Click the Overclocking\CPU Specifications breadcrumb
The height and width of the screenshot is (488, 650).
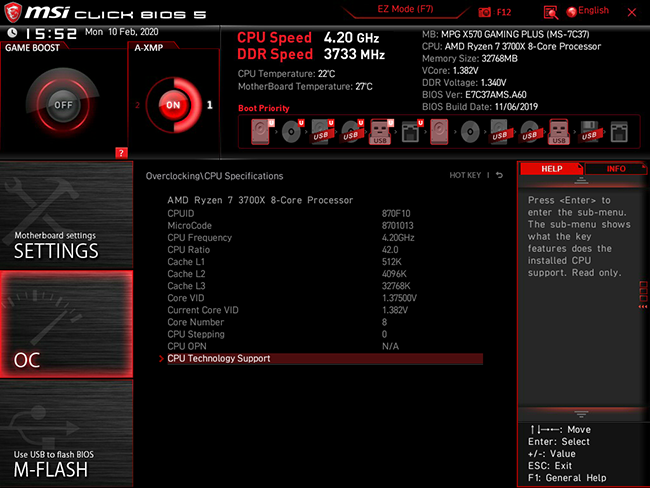click(214, 176)
